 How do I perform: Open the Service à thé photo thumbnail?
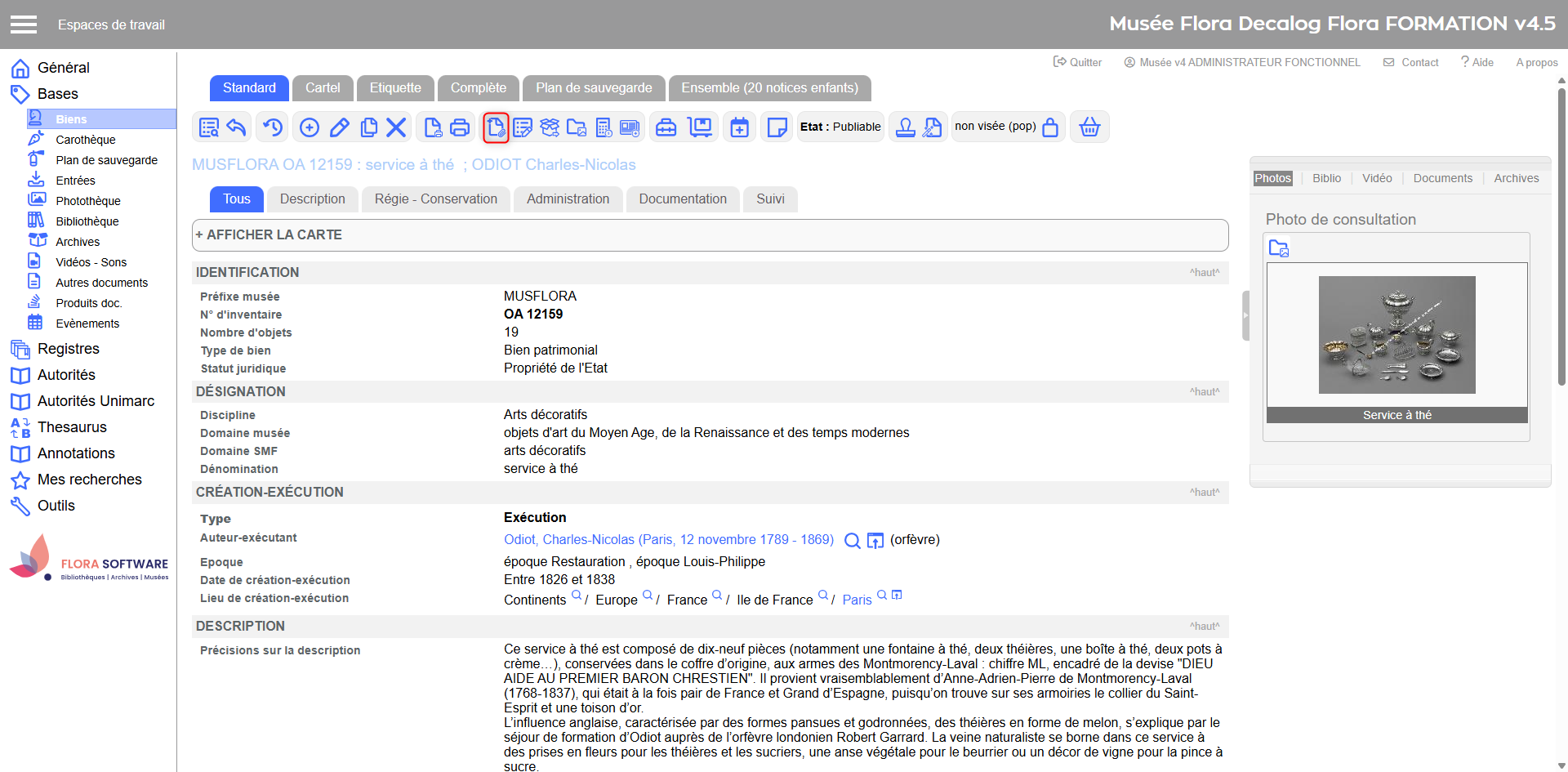pyautogui.click(x=1396, y=335)
